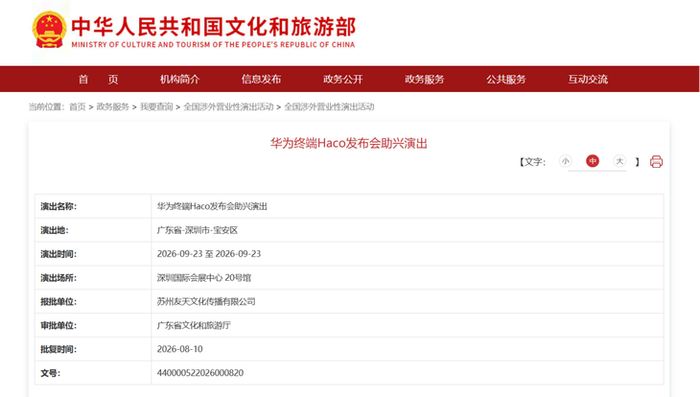Viewport: 700px width, 397px height.
Task: Open the 信息发布 menu
Action: click(x=261, y=79)
